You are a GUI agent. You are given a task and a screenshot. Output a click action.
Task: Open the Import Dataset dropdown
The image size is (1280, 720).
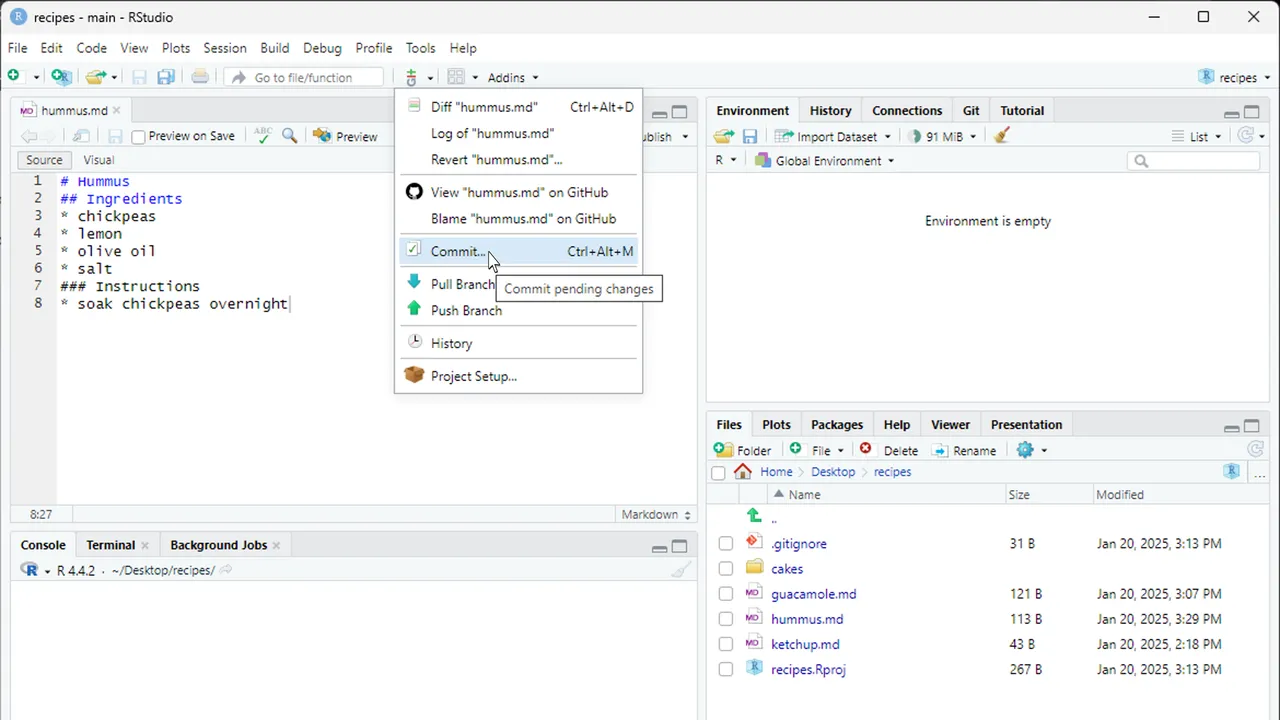833,136
